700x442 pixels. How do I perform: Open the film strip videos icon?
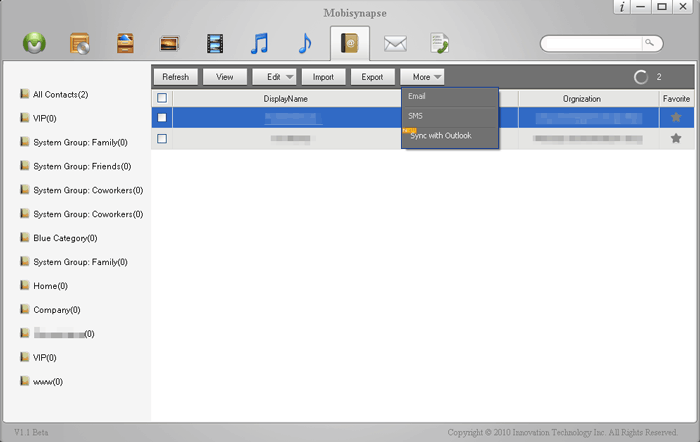point(215,43)
